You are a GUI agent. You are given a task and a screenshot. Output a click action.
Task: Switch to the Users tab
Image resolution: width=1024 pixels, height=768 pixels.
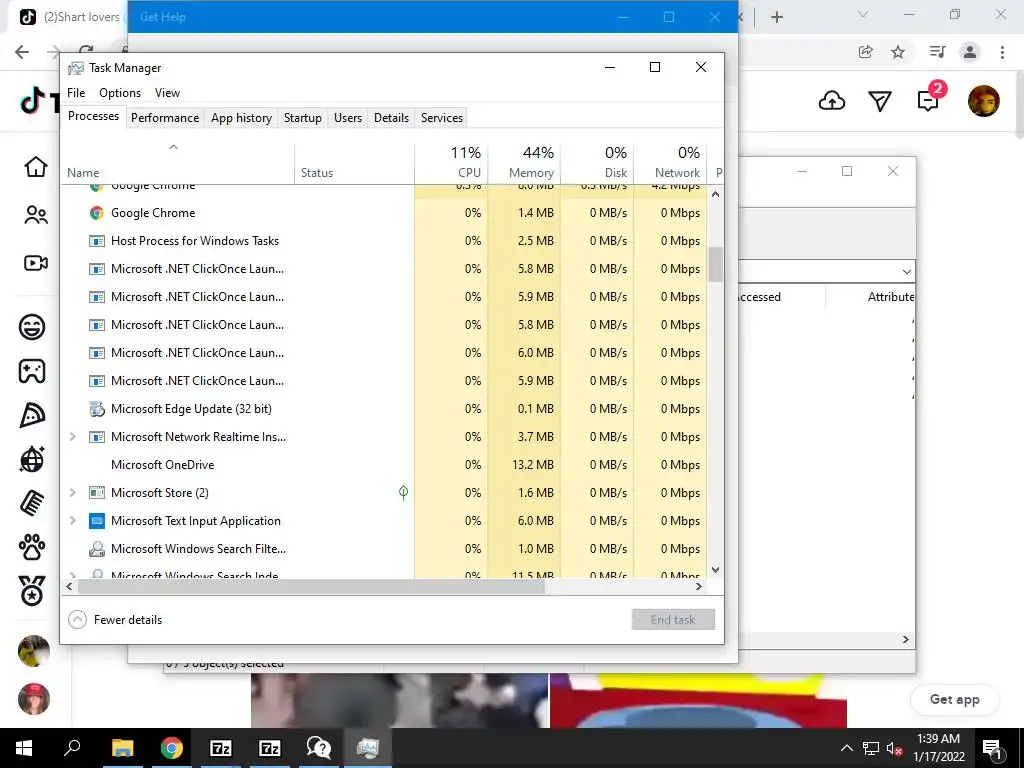click(x=347, y=118)
